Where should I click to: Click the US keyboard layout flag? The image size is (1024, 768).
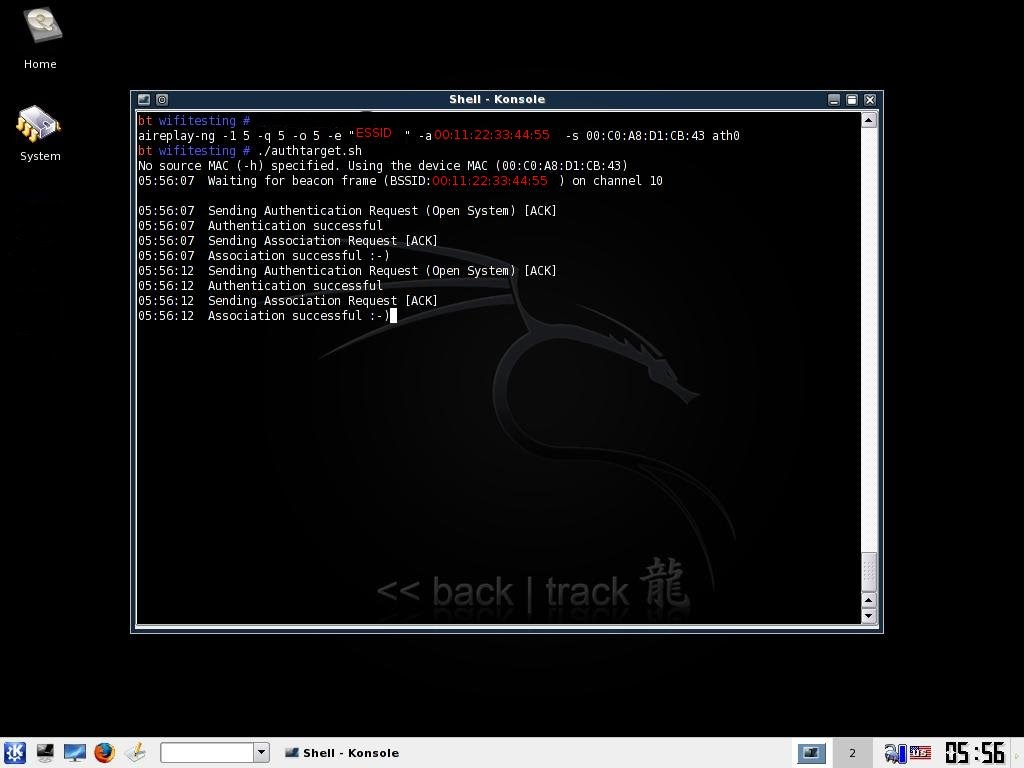920,753
